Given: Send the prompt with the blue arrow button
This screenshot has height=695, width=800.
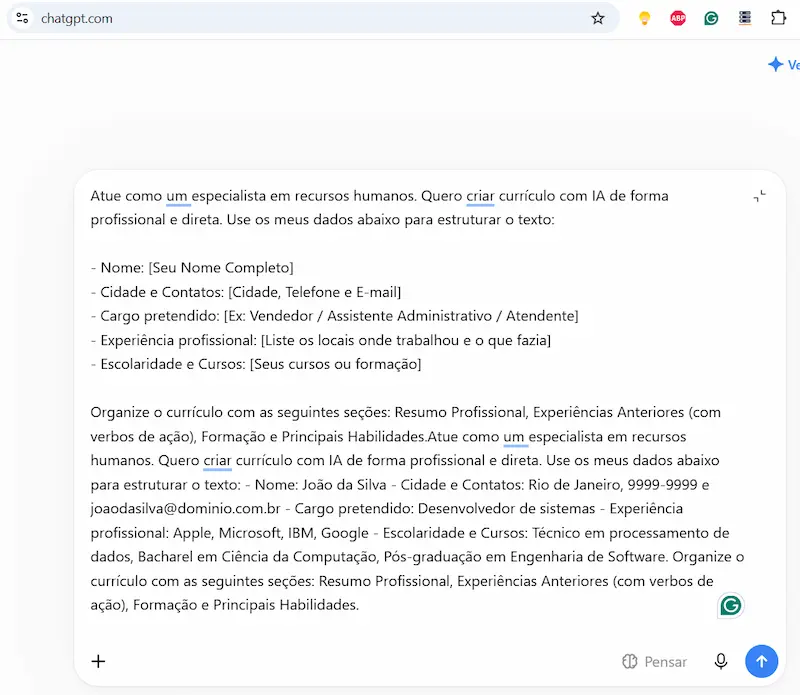Looking at the screenshot, I should tap(761, 661).
